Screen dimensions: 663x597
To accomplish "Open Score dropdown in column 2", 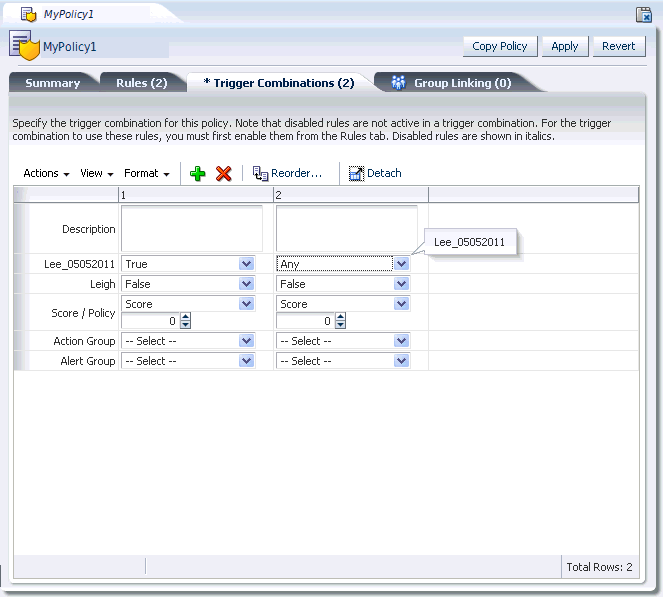I will (x=342, y=304).
